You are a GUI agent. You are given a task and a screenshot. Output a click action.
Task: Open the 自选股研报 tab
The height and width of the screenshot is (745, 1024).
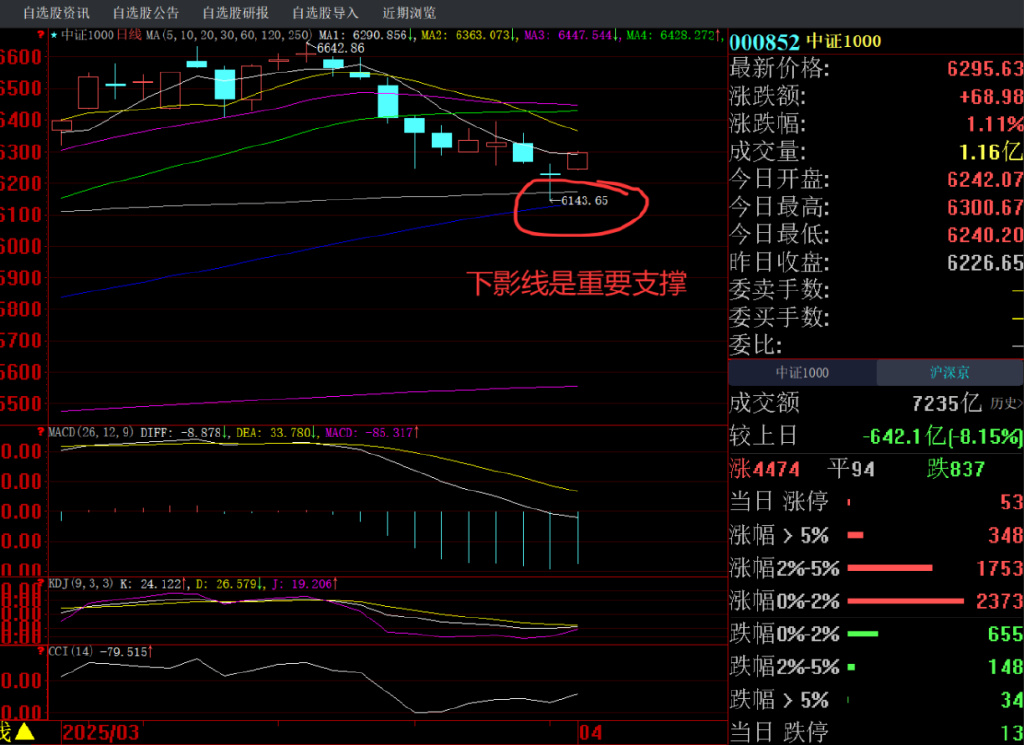[x=236, y=13]
